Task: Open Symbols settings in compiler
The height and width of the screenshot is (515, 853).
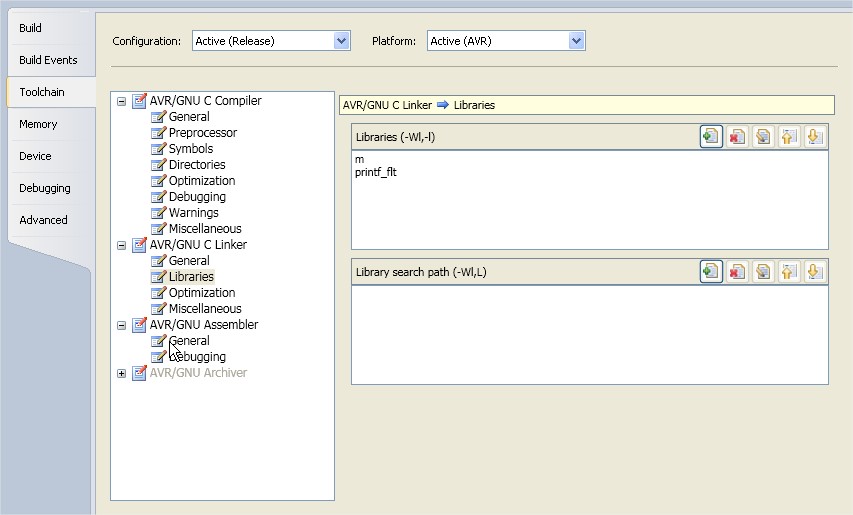Action: tap(190, 148)
